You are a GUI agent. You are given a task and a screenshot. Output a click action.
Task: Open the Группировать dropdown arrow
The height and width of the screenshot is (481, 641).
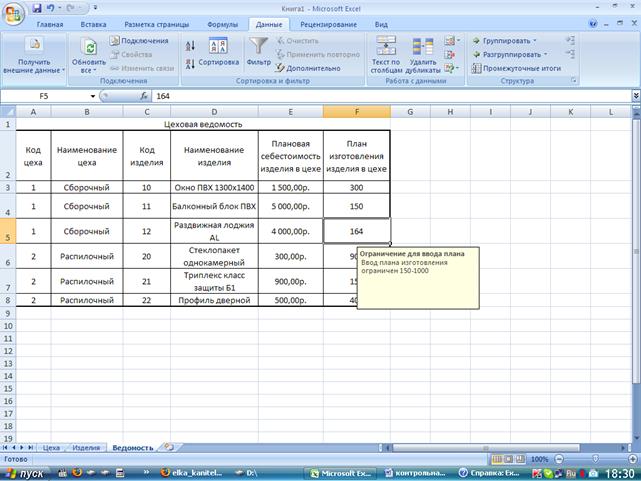534,41
